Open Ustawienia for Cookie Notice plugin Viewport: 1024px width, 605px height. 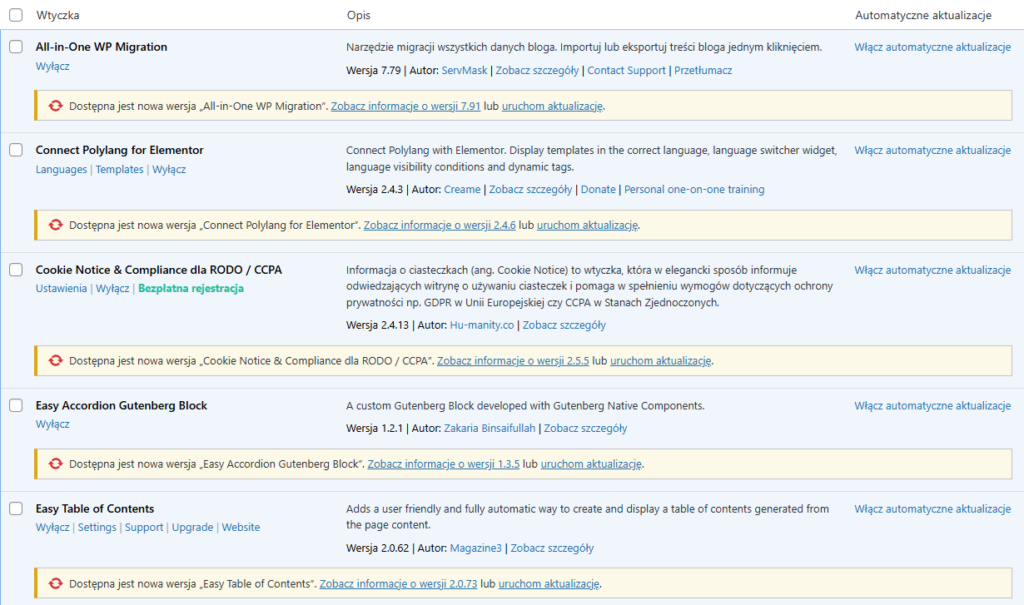tap(61, 288)
